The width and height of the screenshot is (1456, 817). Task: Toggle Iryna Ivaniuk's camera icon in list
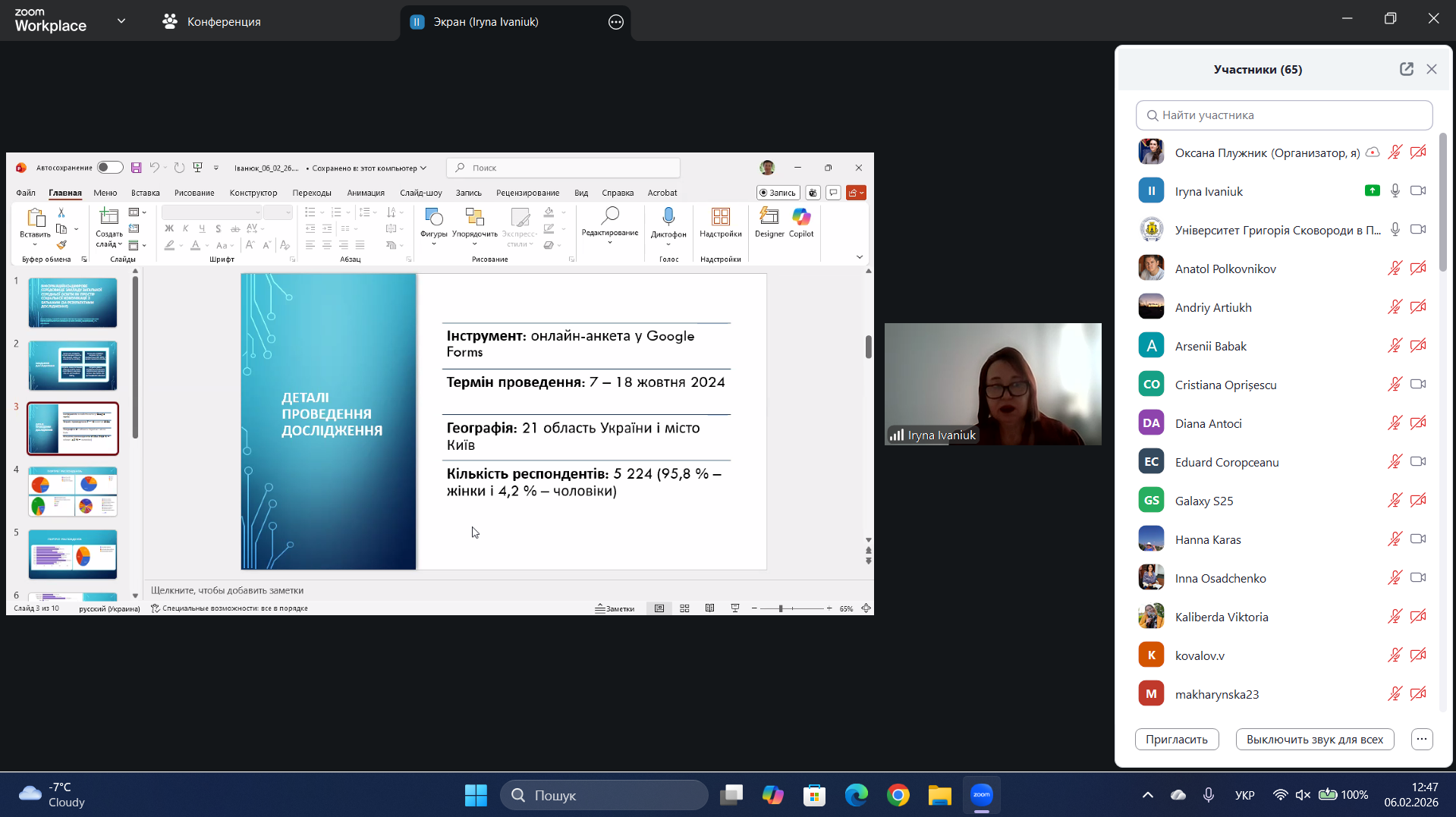1417,191
